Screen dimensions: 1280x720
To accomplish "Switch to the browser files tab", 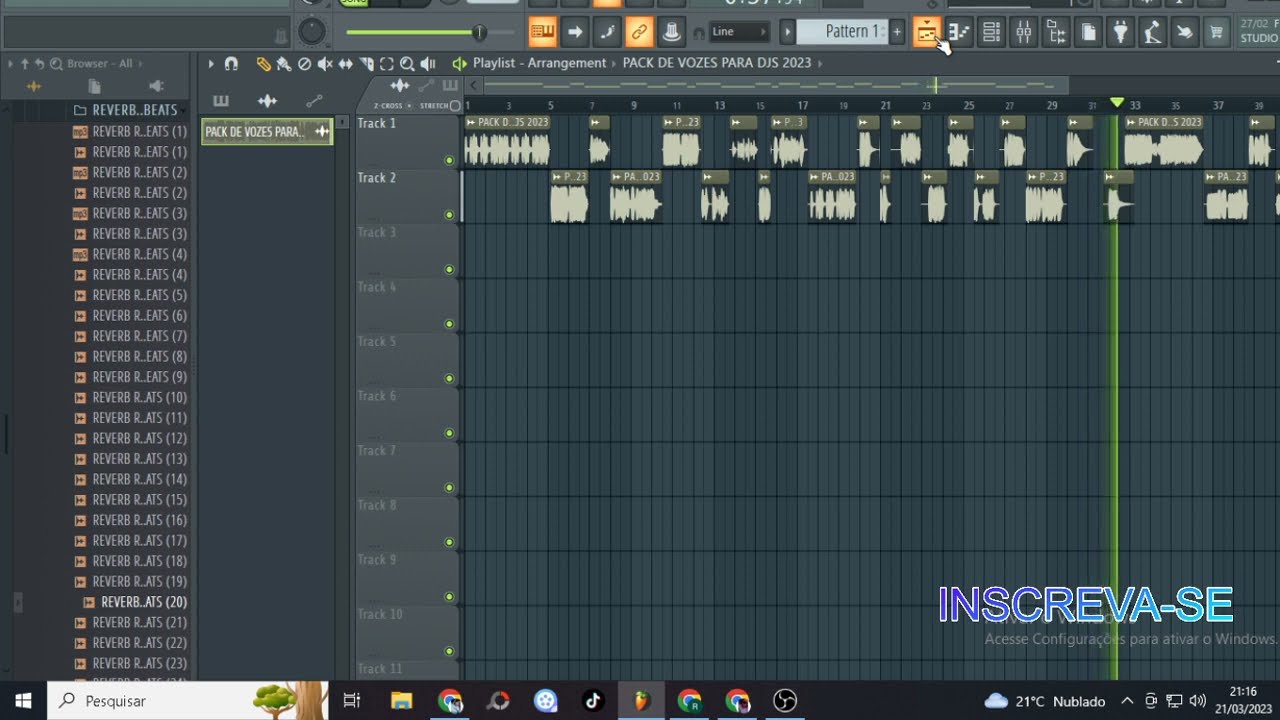I will pos(94,86).
